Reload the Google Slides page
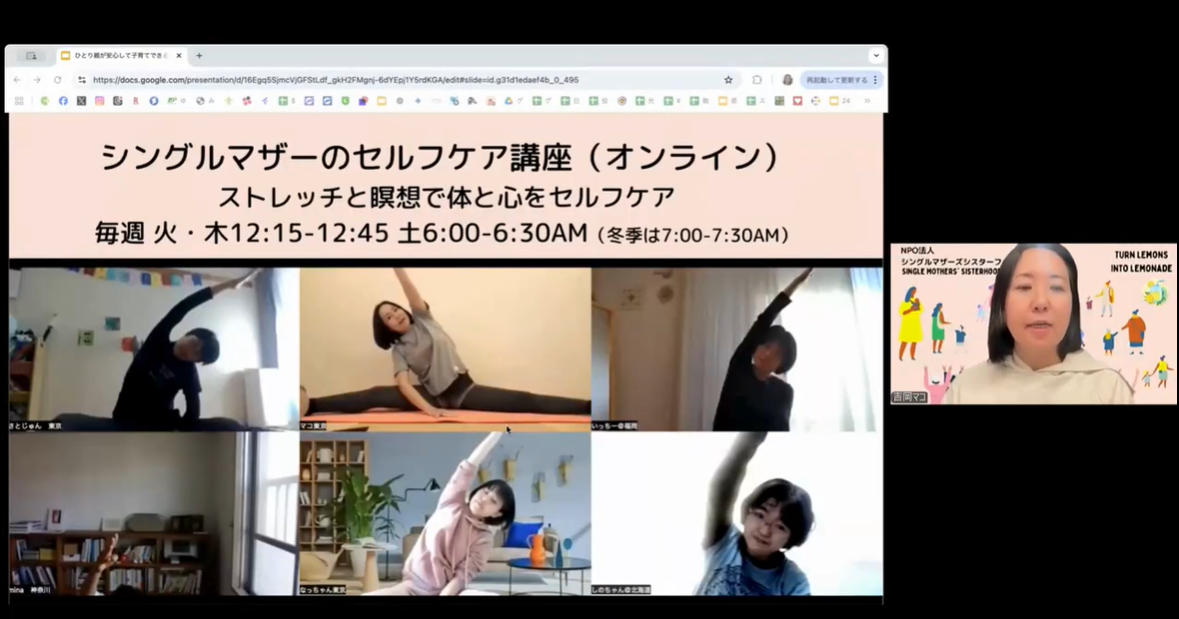Image resolution: width=1179 pixels, height=619 pixels. pos(57,80)
